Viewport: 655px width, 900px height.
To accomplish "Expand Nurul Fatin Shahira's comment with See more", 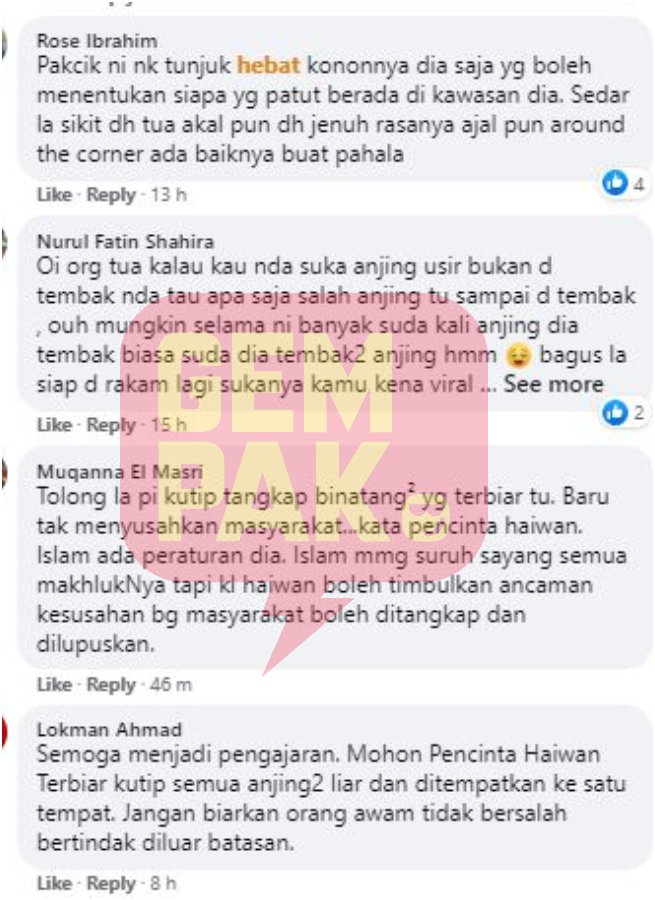I will [x=553, y=384].
